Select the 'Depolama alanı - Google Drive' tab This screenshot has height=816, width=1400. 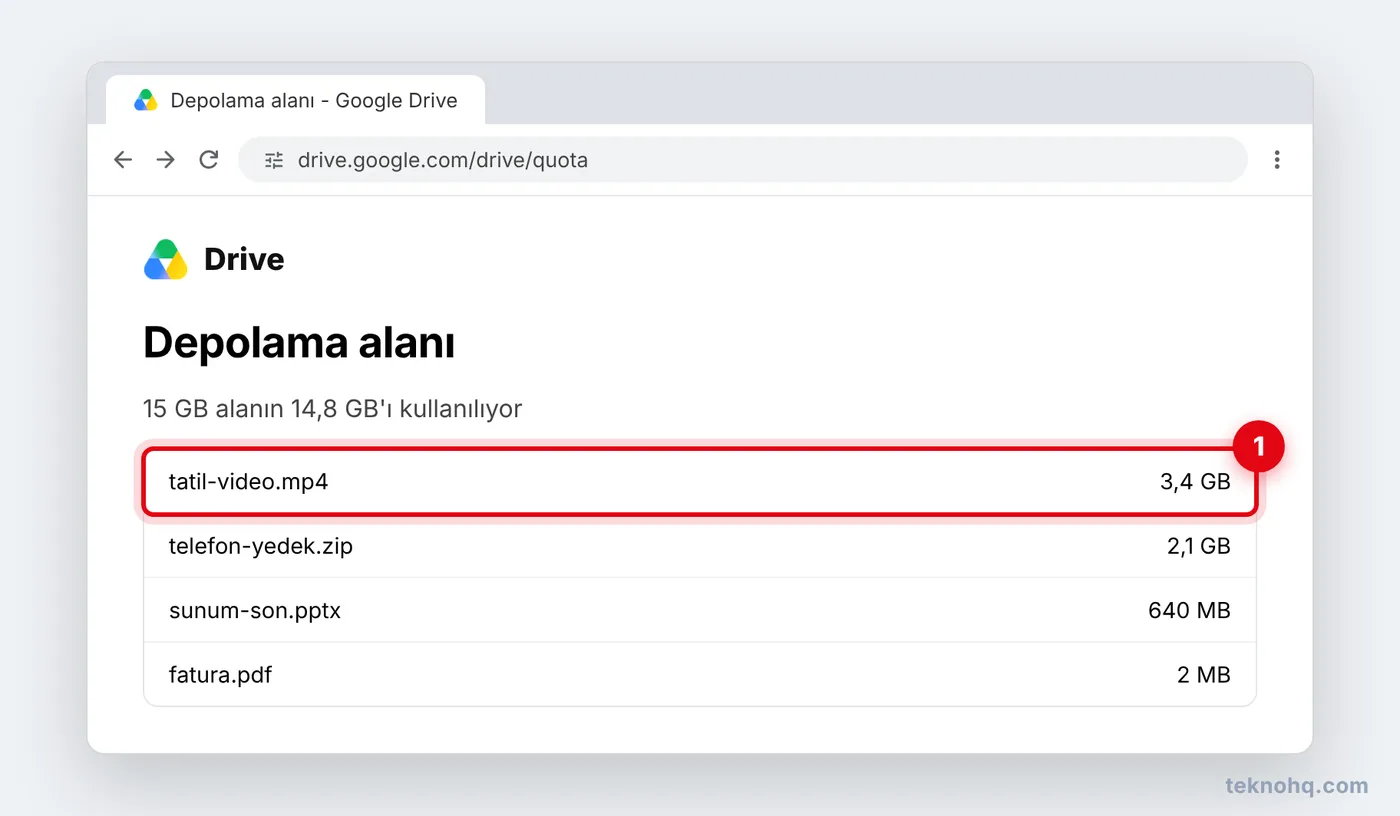[x=296, y=100]
